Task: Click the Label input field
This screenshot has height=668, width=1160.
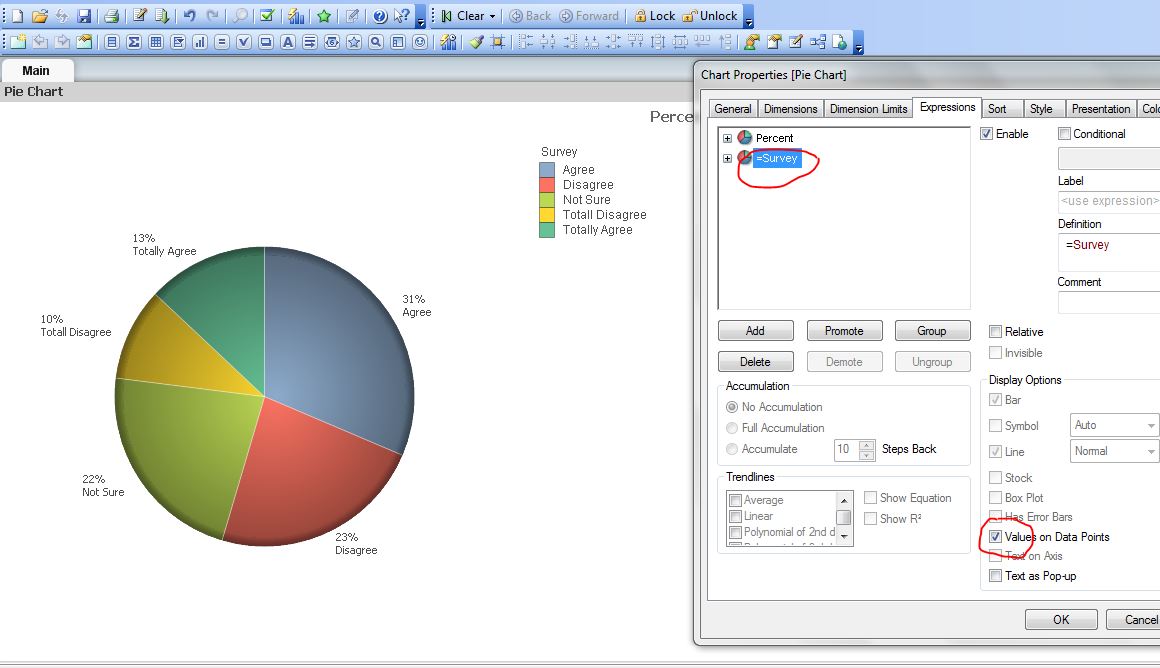Action: coord(1109,201)
